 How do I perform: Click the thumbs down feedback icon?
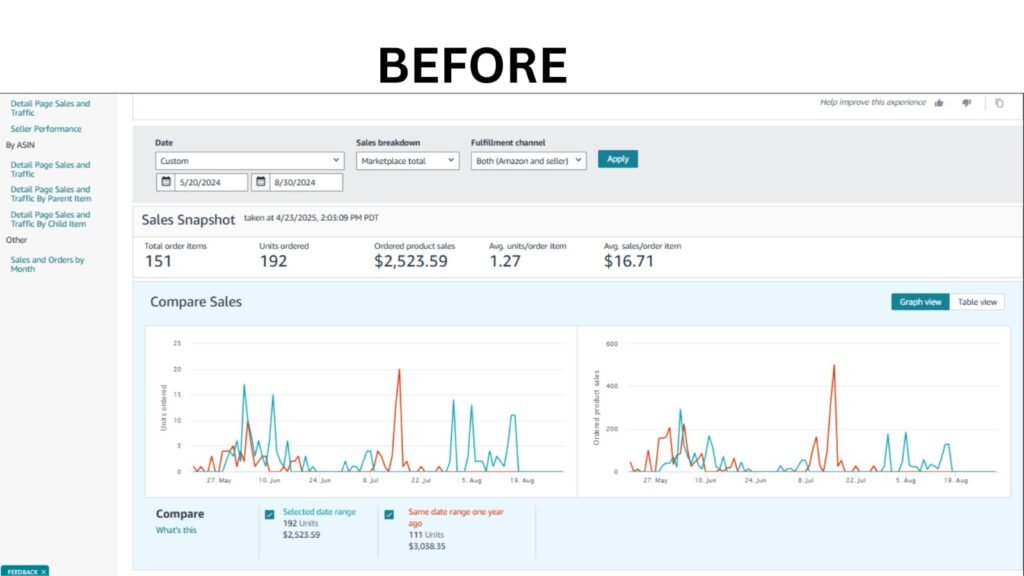pyautogui.click(x=967, y=103)
